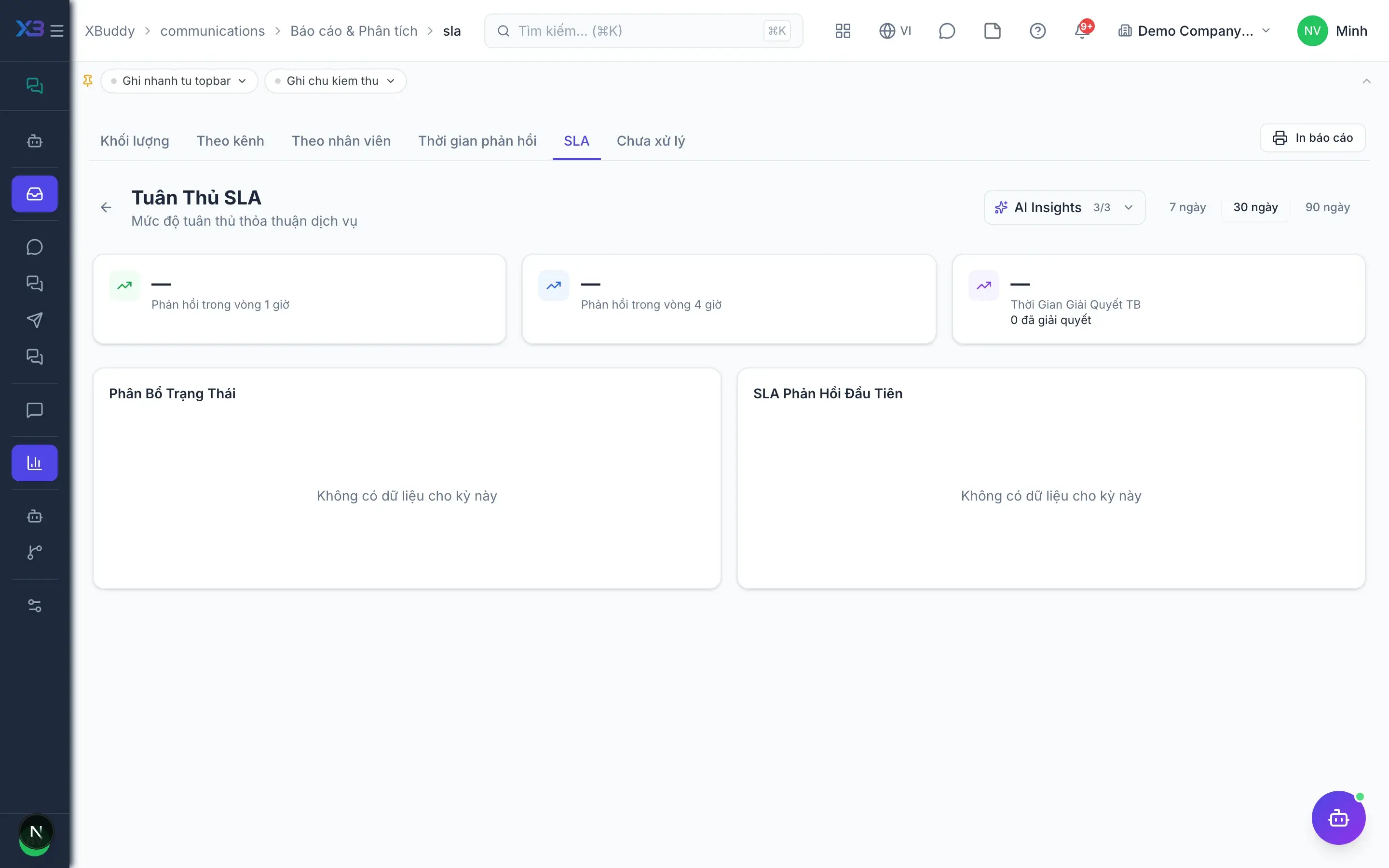Open the bar chart reports icon in sidebar
Image resolution: width=1389 pixels, height=868 pixels.
[34, 463]
